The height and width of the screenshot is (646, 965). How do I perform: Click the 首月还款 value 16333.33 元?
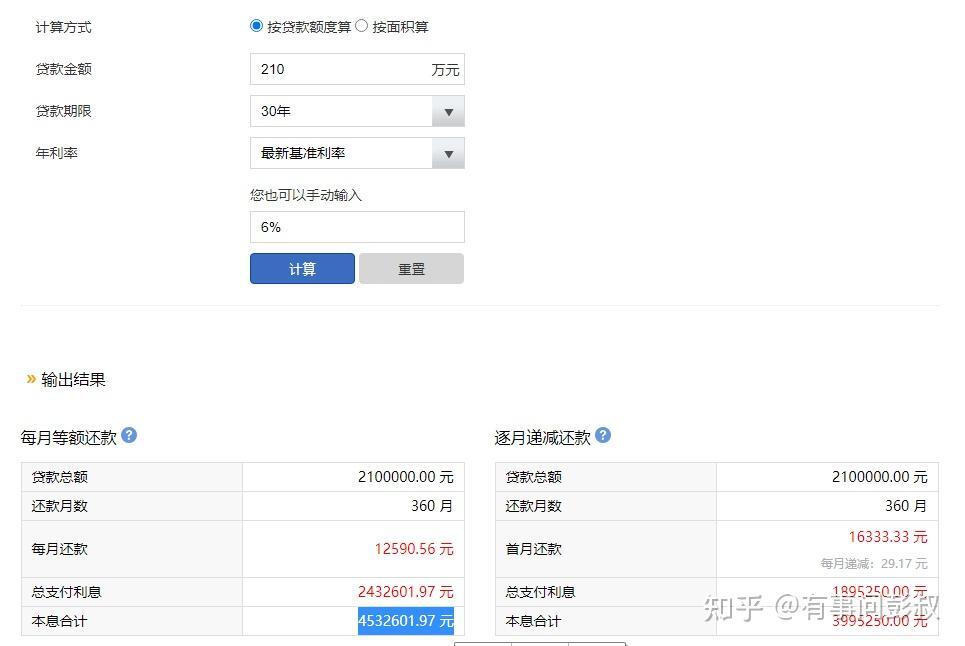click(x=888, y=536)
